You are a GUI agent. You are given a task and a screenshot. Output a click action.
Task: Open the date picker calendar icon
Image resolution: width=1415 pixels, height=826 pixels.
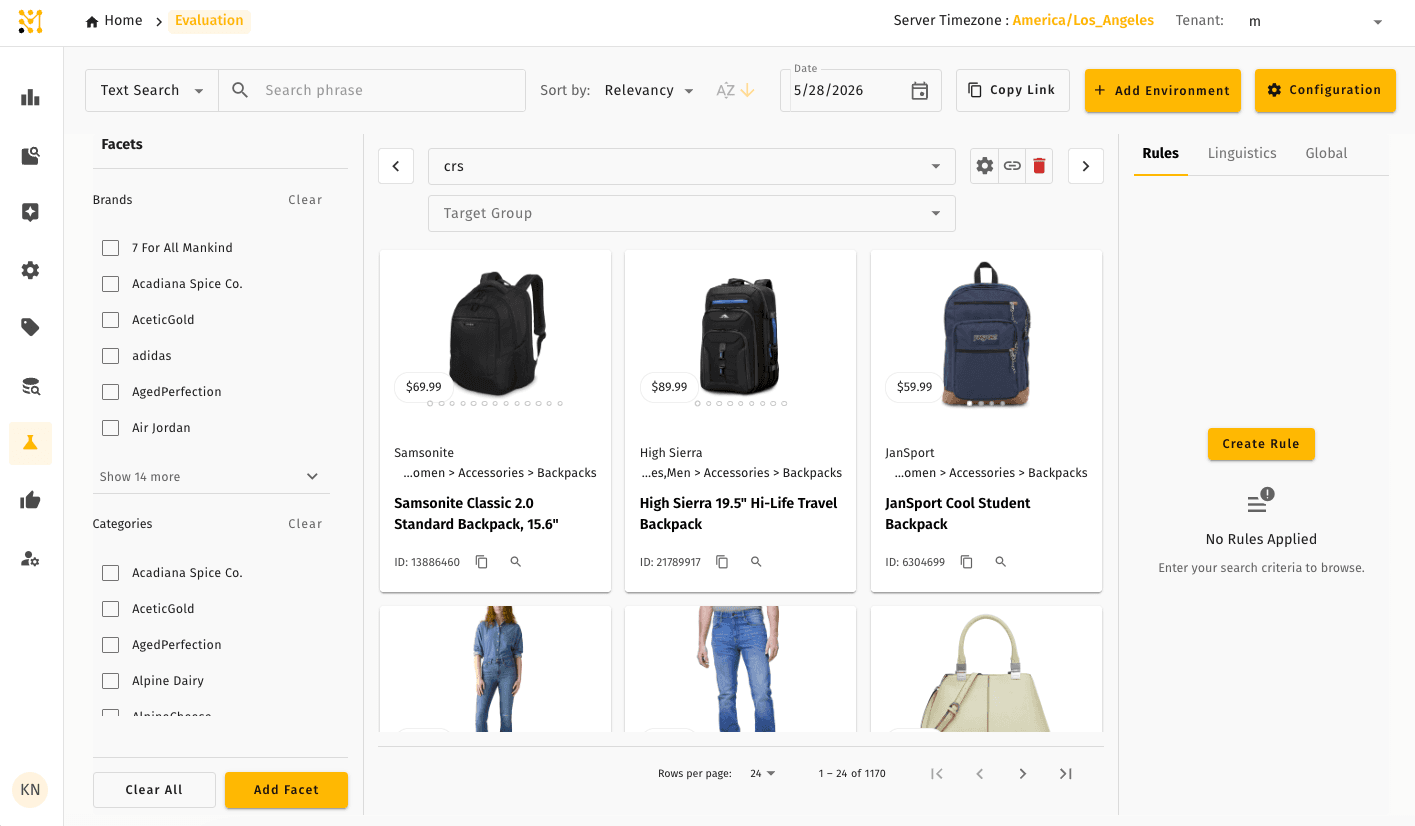920,91
